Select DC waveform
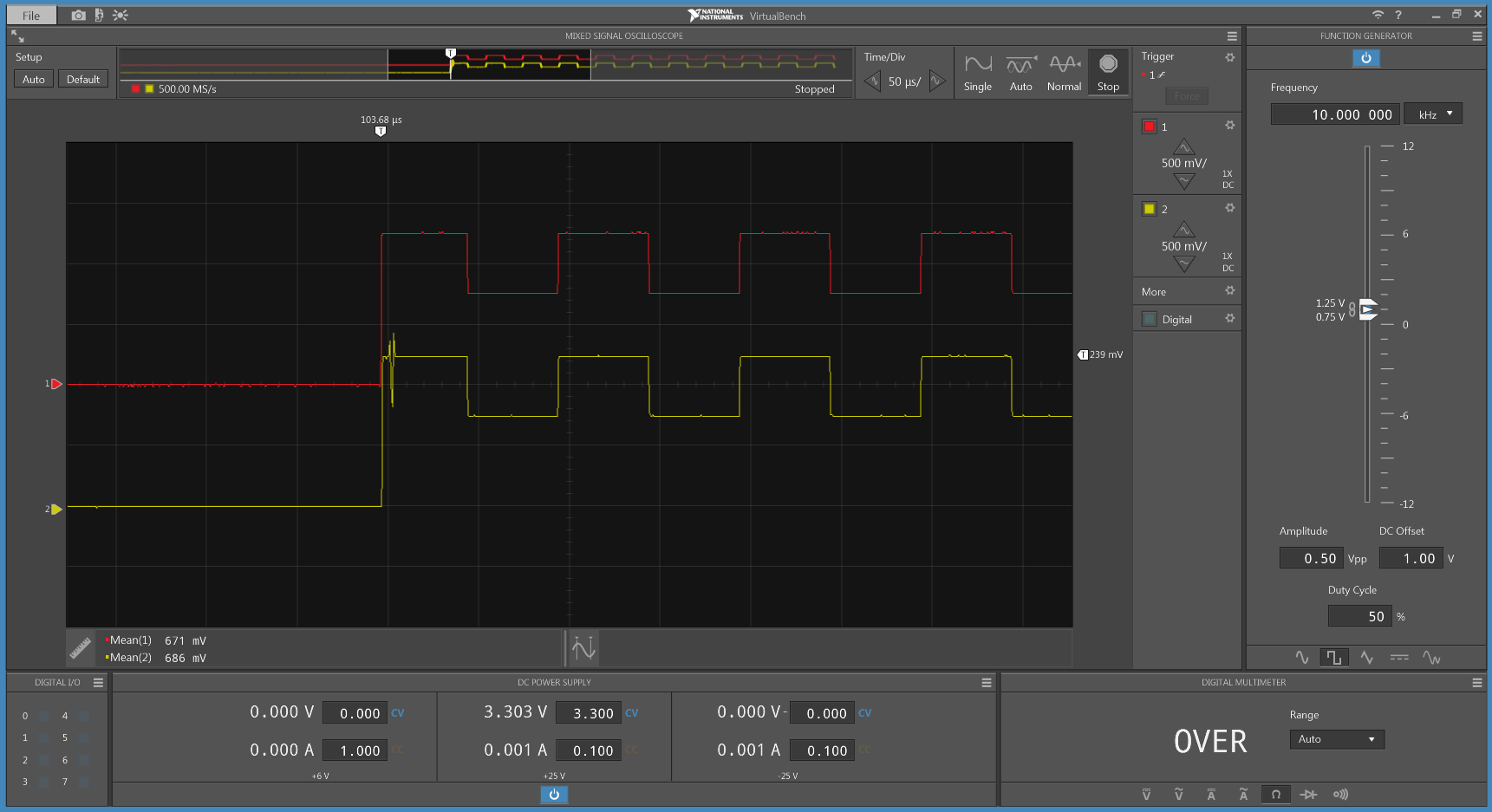Screen dimensions: 1492x812 coord(1399,658)
